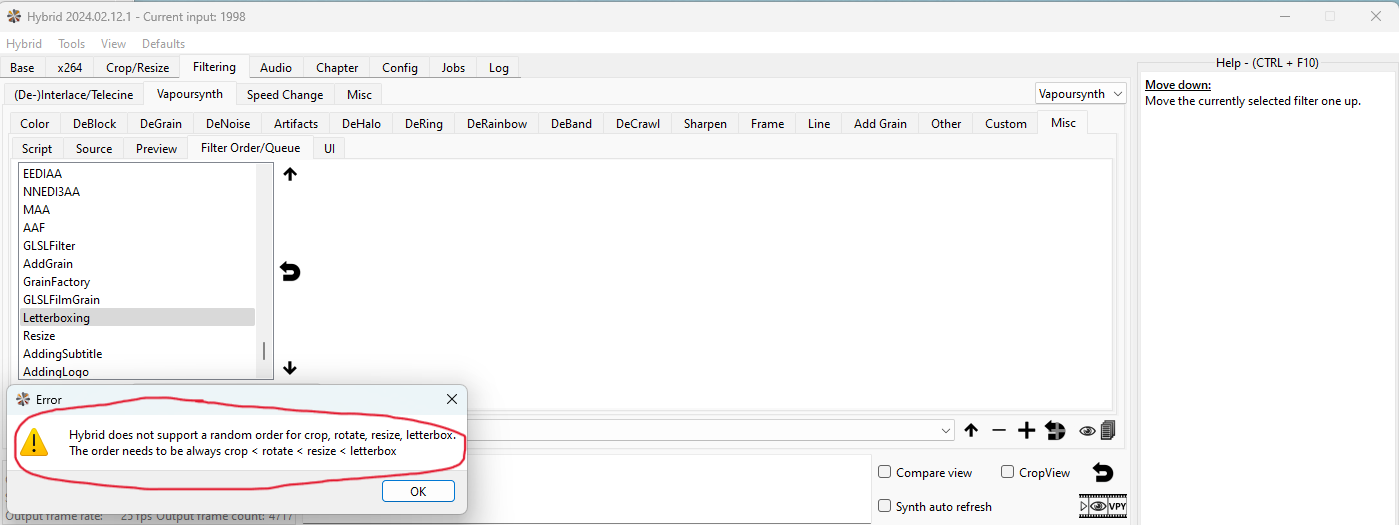Select the Artifacts filter tab
Screen dimensions: 1399x525
coord(296,124)
